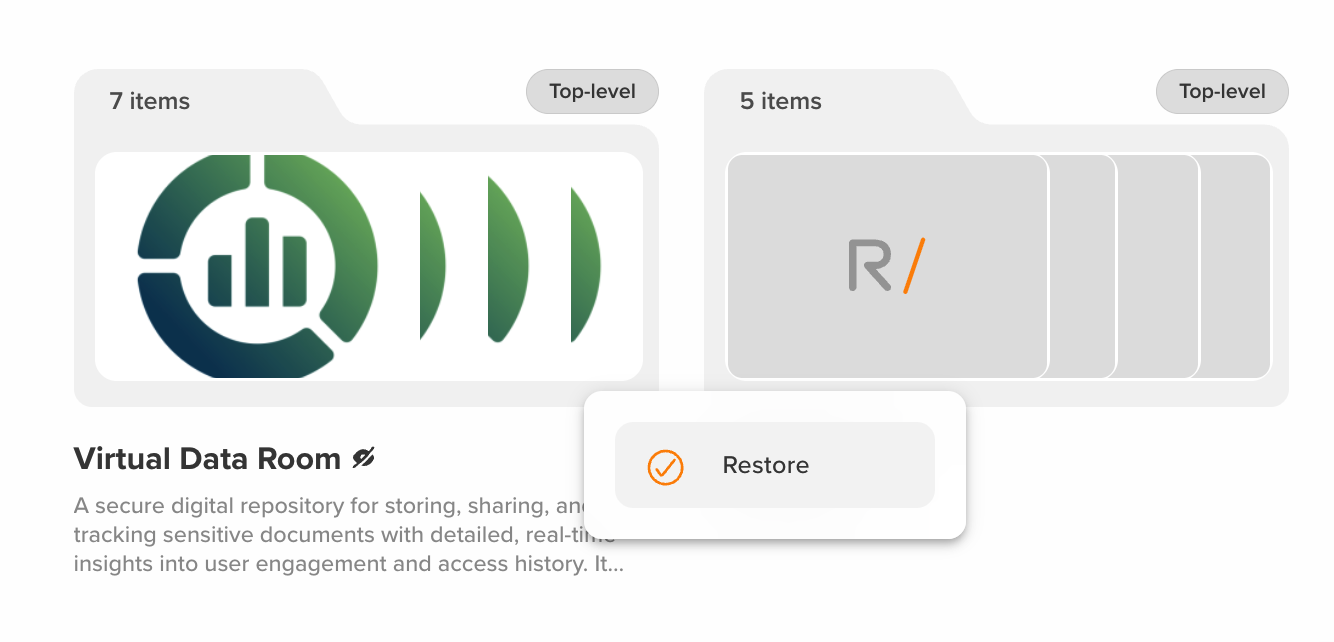Click the R/ logo card
The image size is (1334, 642).
click(887, 266)
